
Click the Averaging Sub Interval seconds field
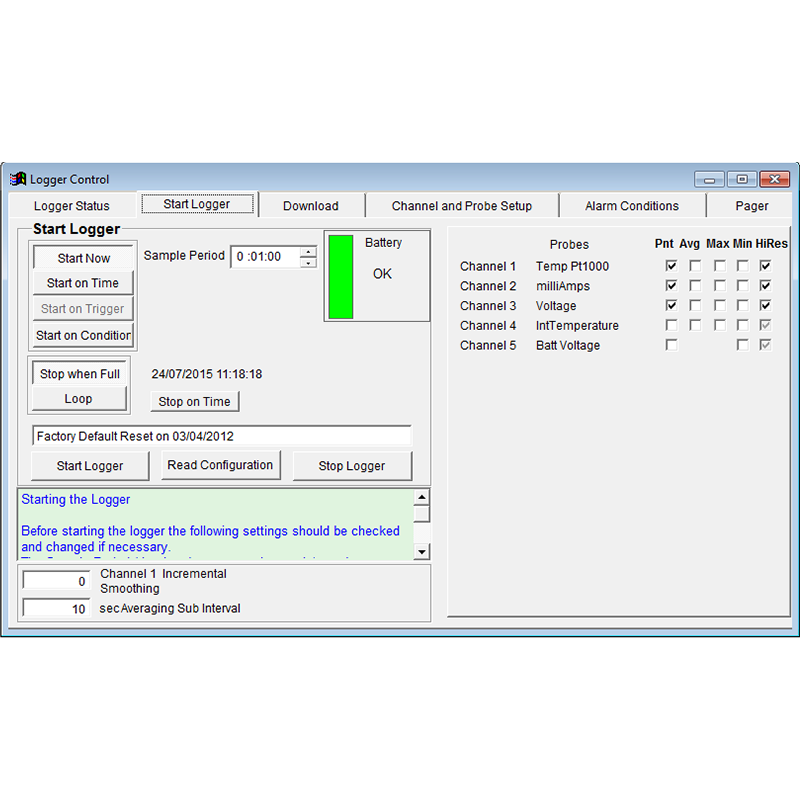click(57, 609)
